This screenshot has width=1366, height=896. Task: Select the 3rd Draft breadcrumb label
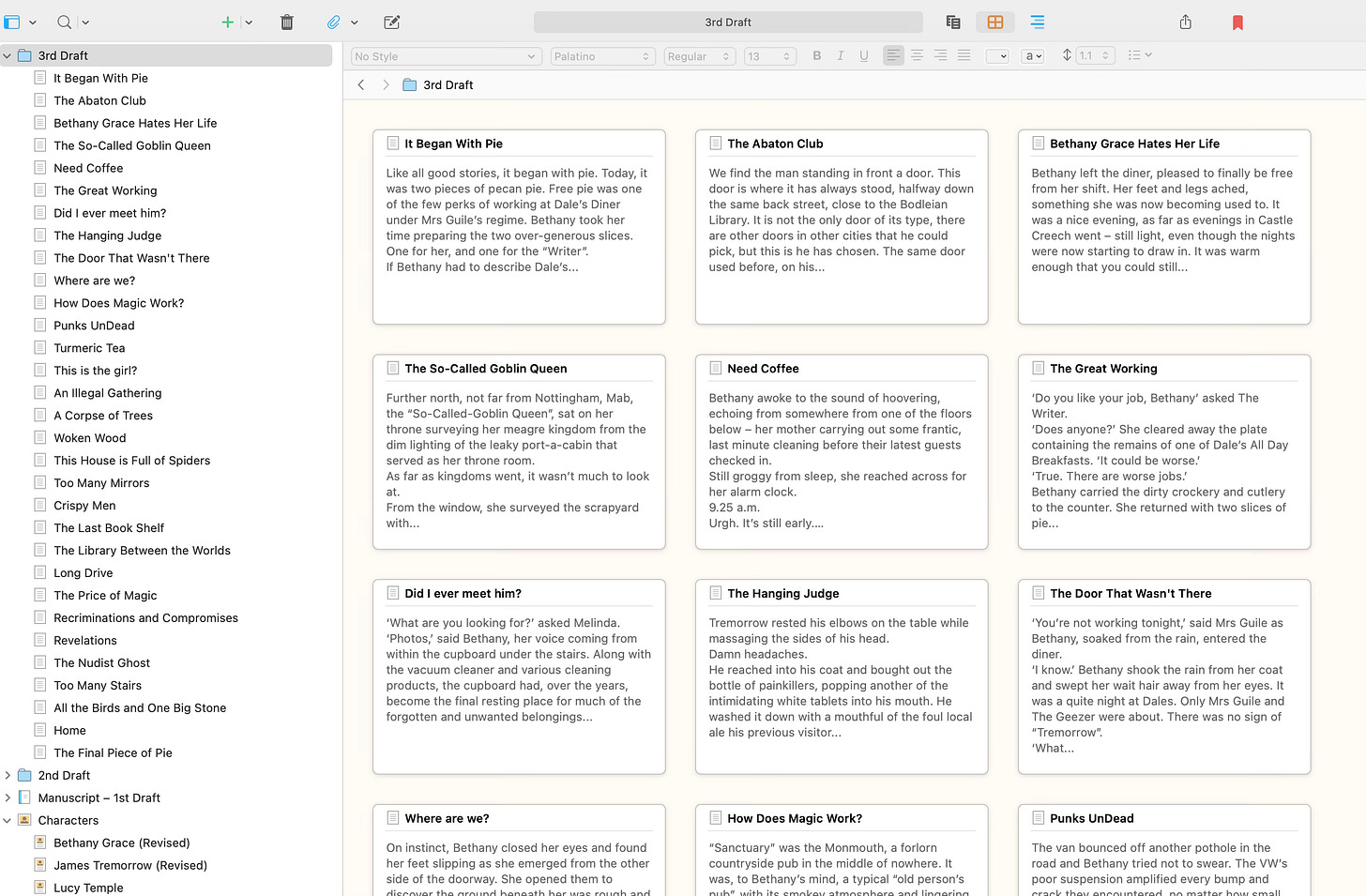click(x=447, y=84)
